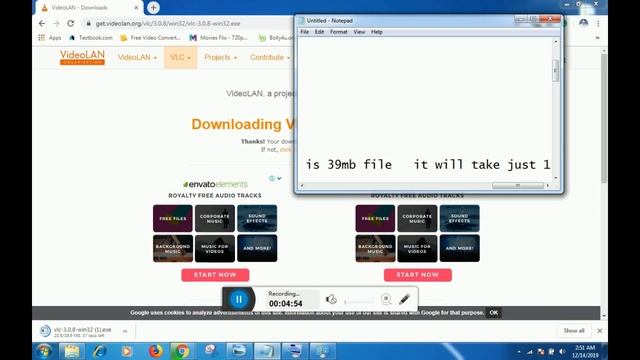The height and width of the screenshot is (360, 640).
Task: Open the Windows Start menu
Action: pos(44,351)
